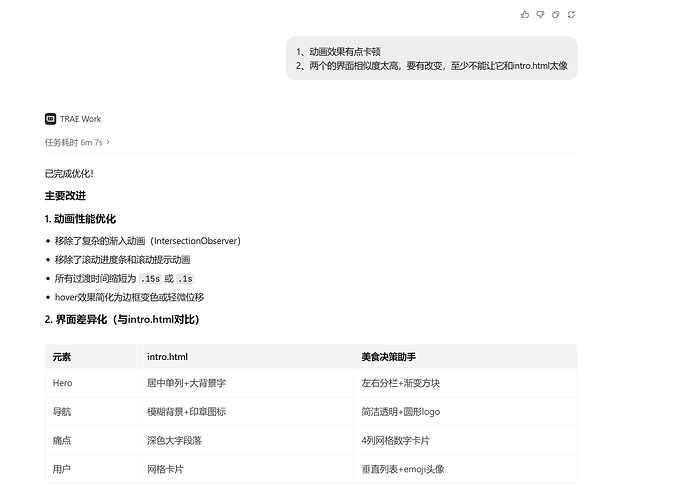690x486 pixels.
Task: Click the .15s inline code snippet
Action: (x=150, y=279)
